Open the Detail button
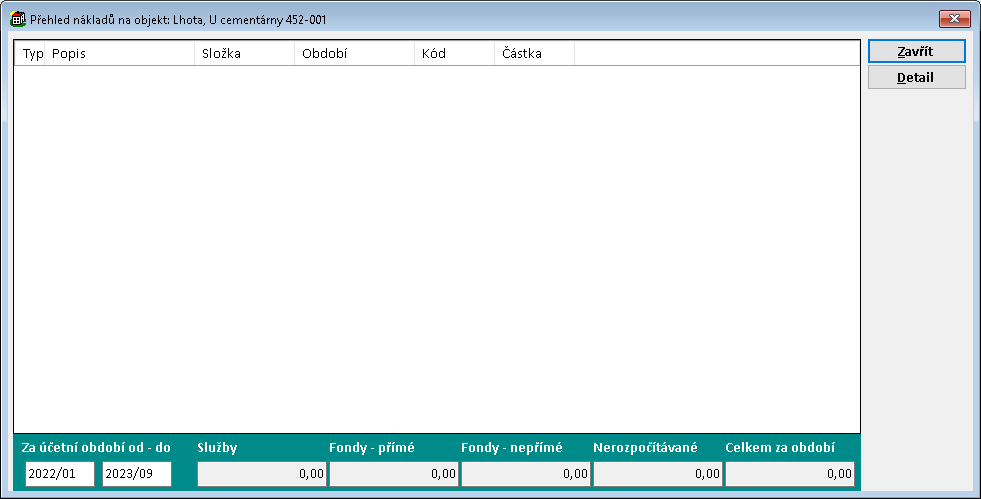The image size is (981, 499). (x=916, y=77)
